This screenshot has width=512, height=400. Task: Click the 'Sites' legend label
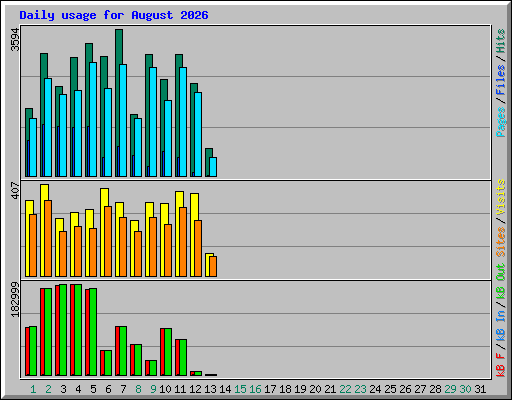point(501,242)
